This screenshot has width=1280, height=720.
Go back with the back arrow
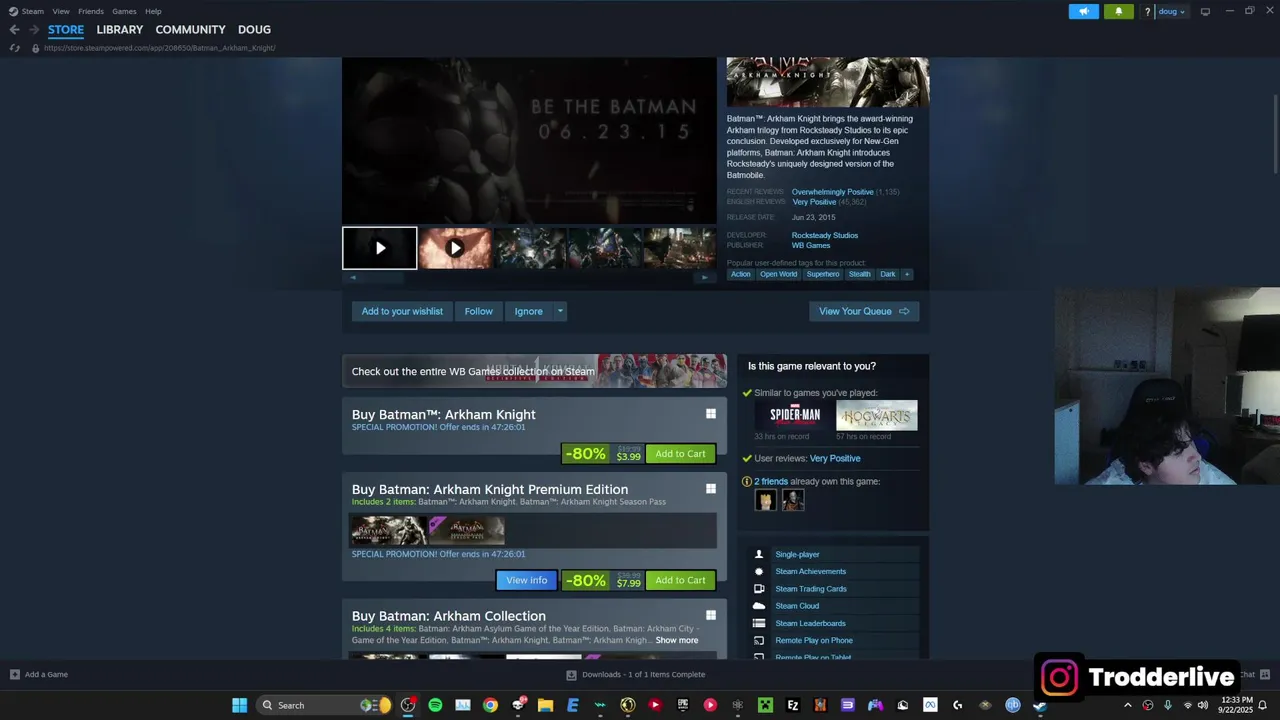[x=14, y=30]
